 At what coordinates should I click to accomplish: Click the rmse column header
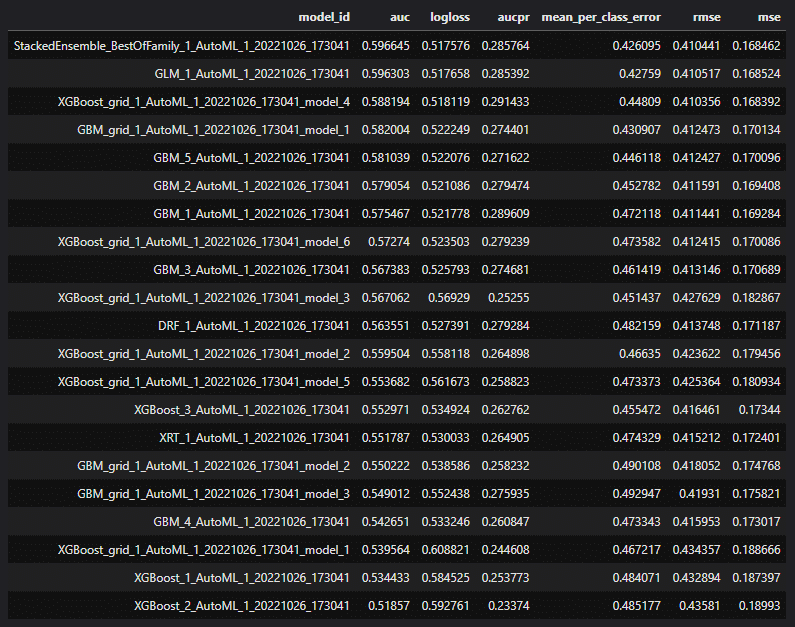pos(706,17)
